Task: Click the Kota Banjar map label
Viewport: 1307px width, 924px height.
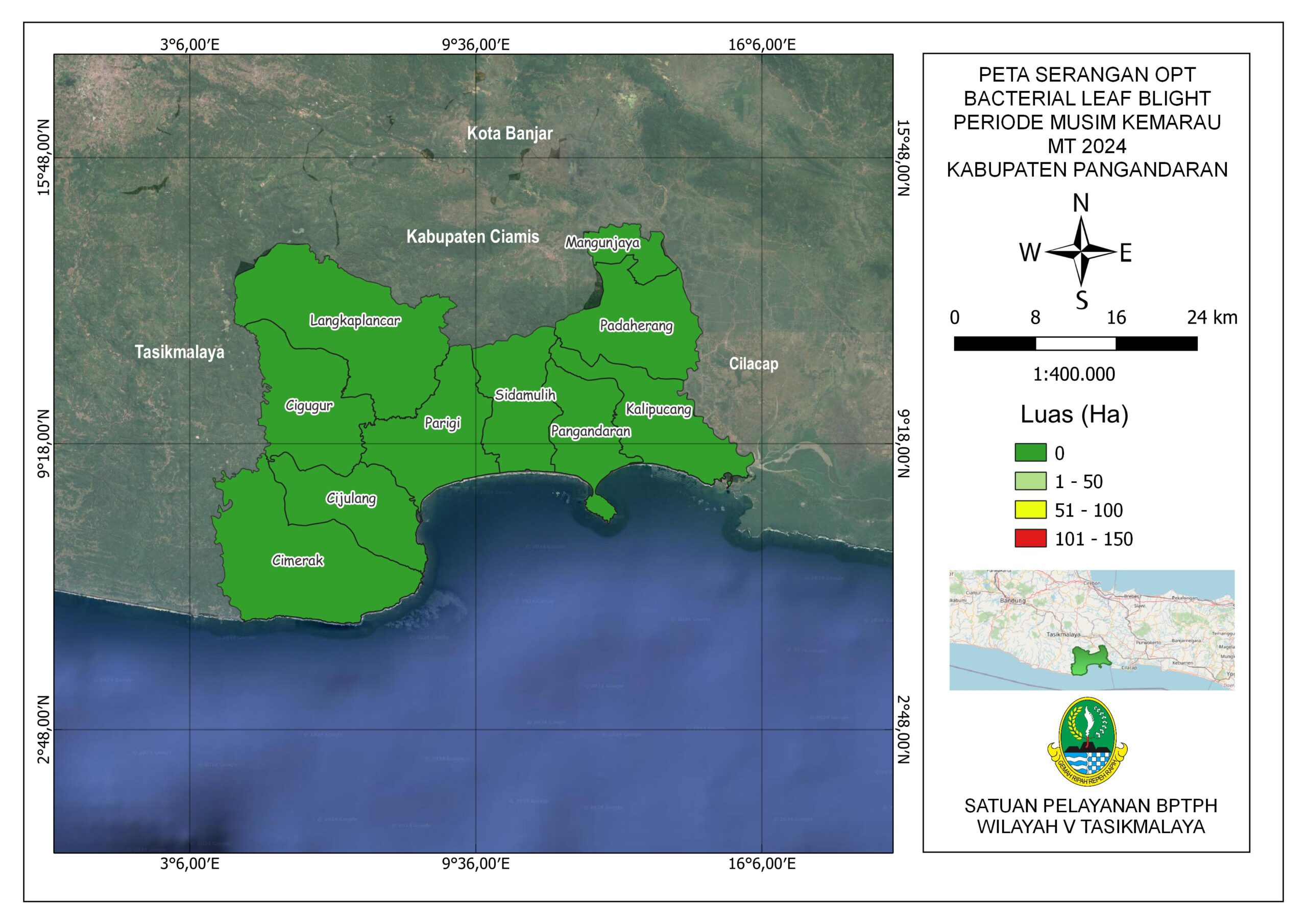Action: click(x=510, y=133)
